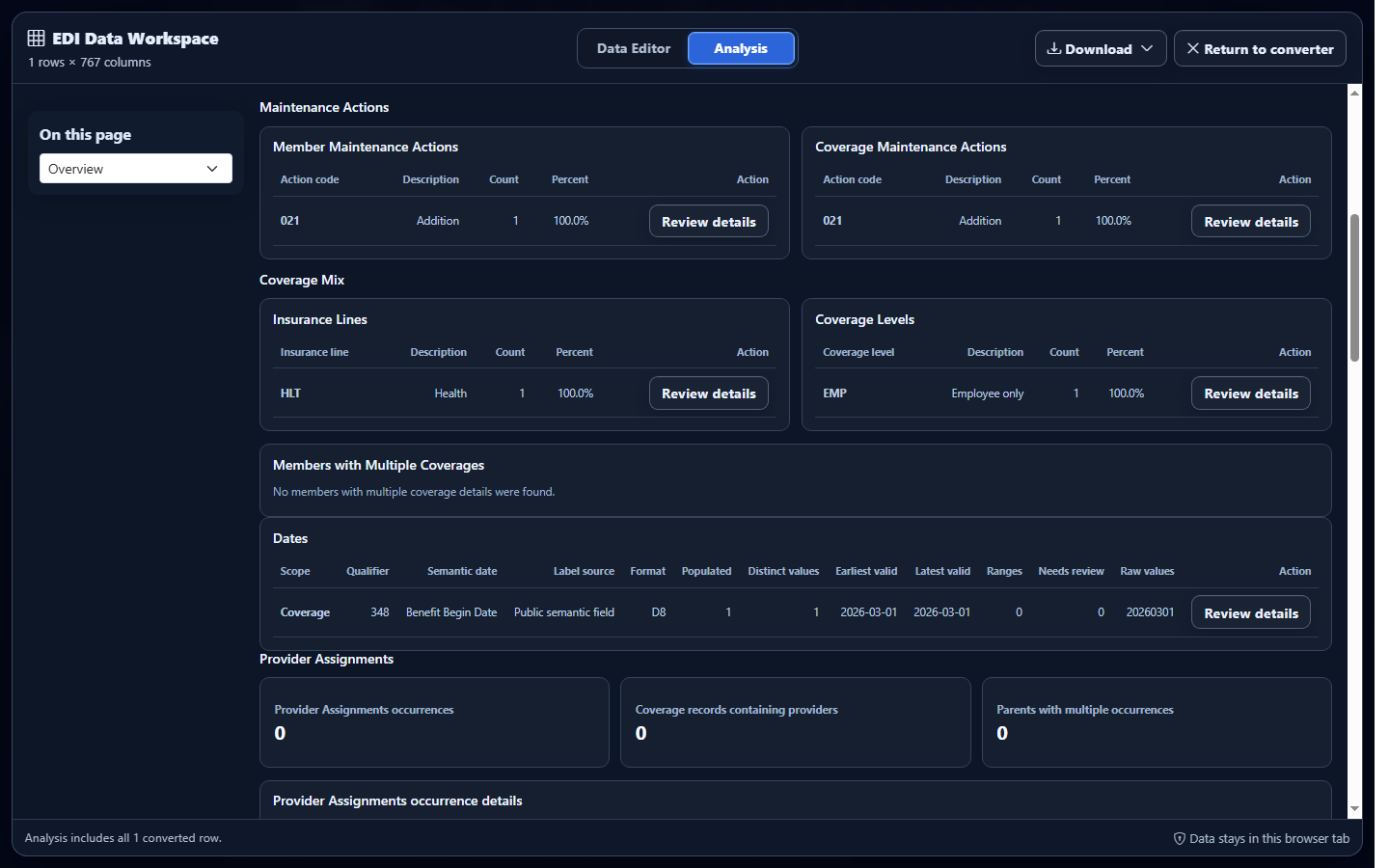Click the 'Provider Assignments occurrences' card

(x=434, y=722)
